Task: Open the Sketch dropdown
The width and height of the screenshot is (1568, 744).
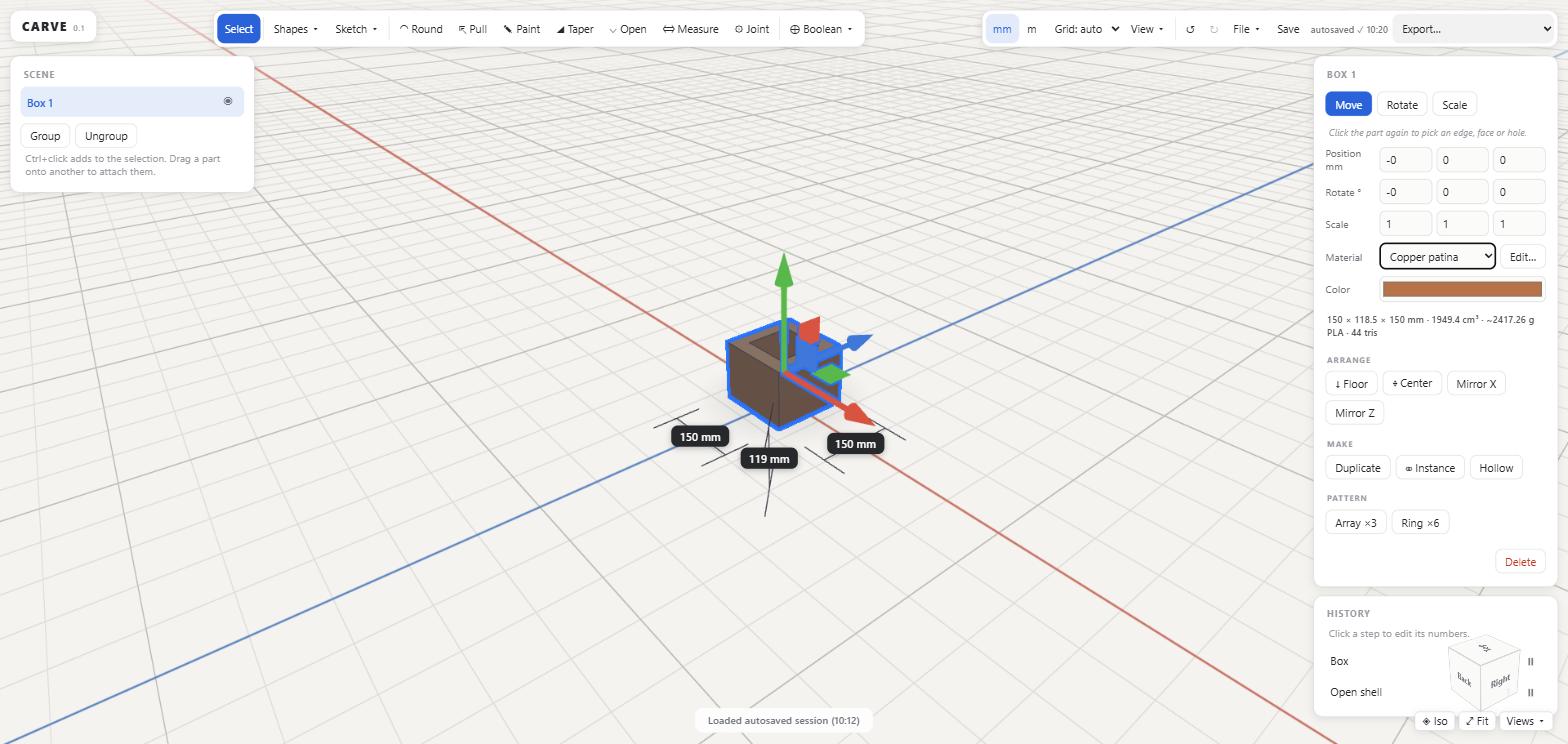Action: [x=356, y=29]
